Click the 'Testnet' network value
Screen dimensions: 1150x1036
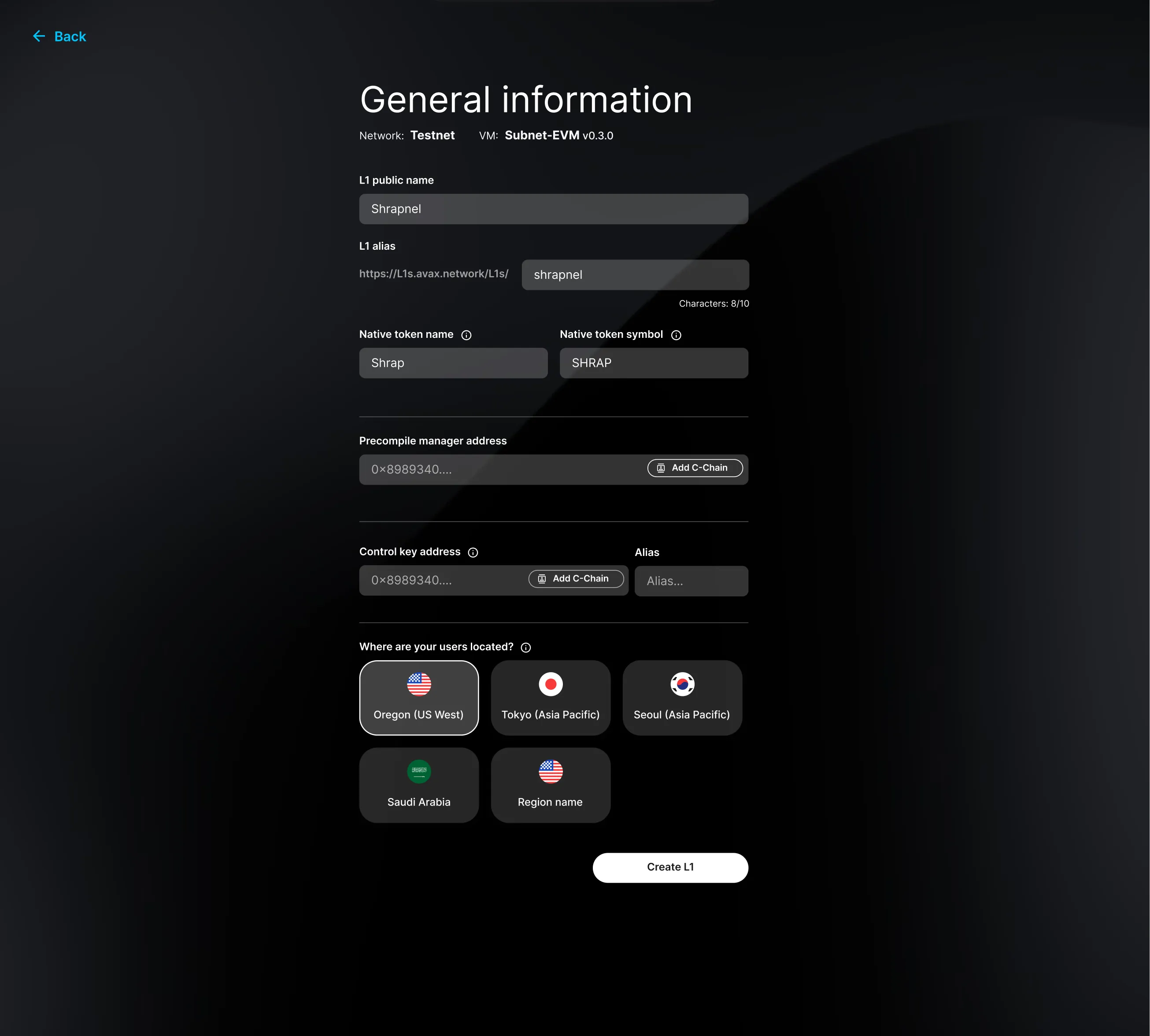433,136
